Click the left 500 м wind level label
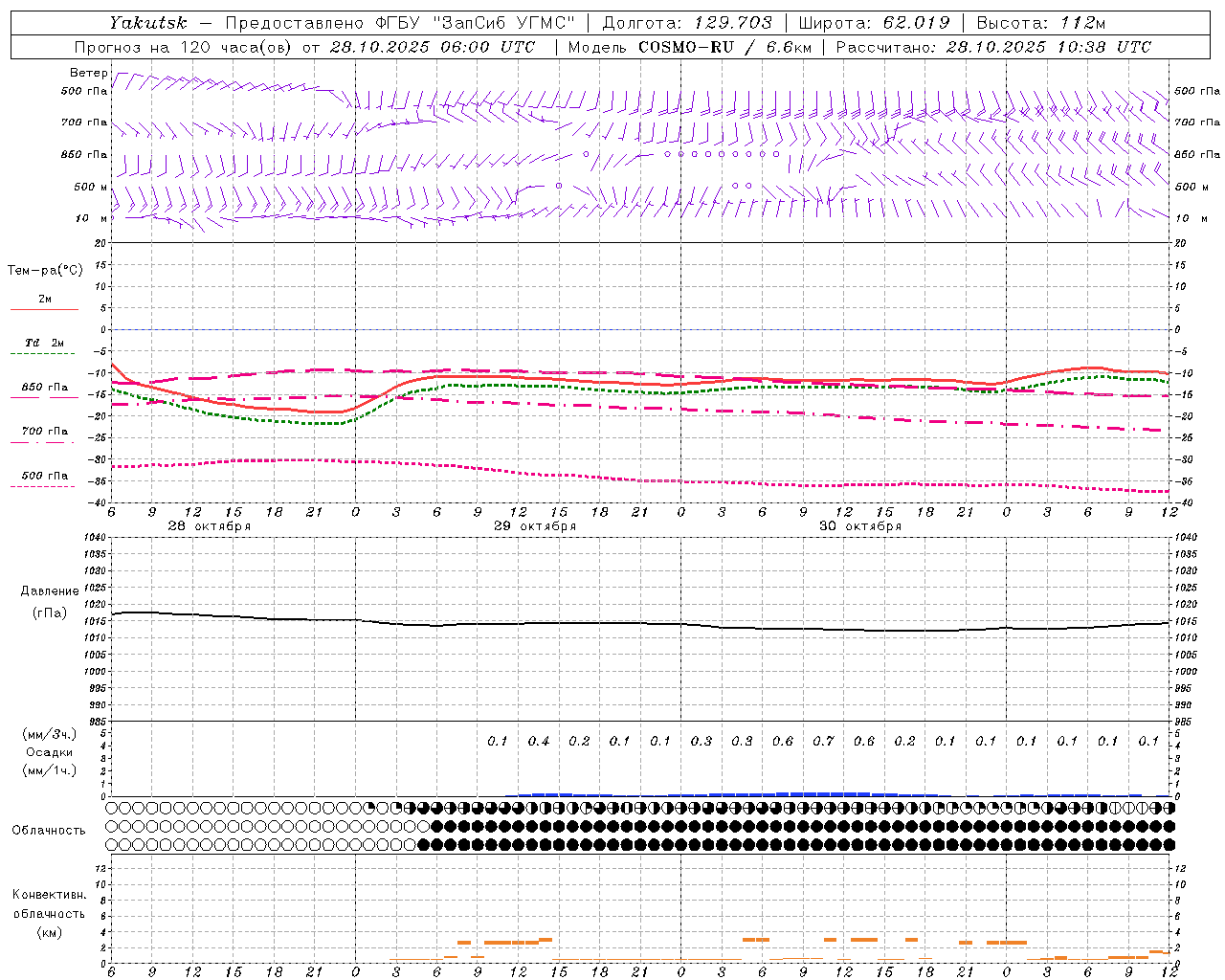 pyautogui.click(x=91, y=187)
